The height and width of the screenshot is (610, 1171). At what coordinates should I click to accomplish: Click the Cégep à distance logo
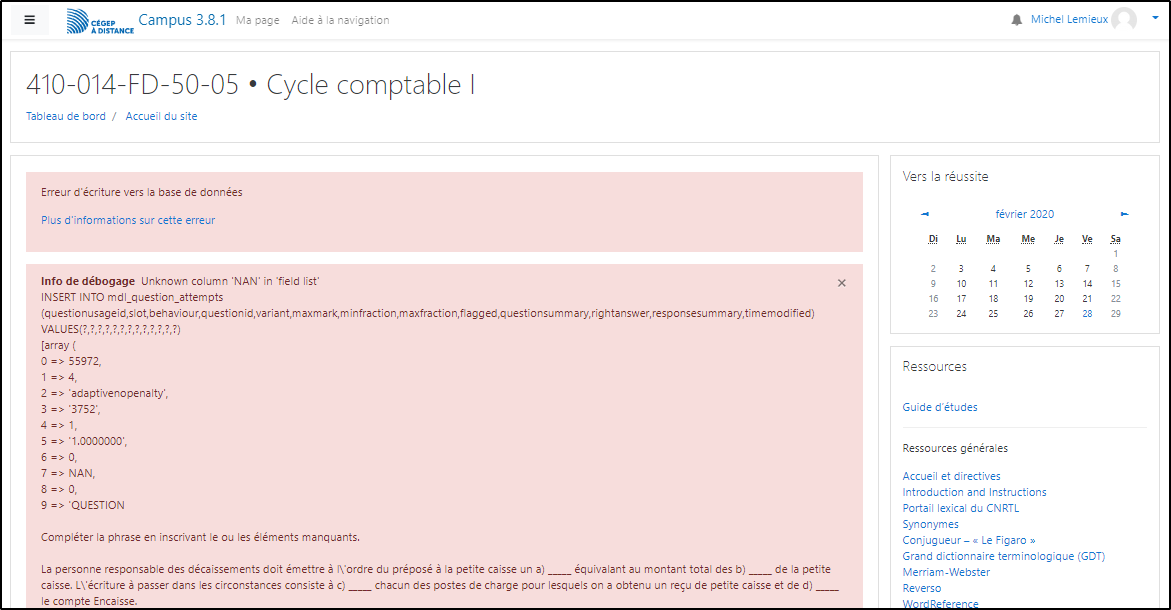point(100,21)
